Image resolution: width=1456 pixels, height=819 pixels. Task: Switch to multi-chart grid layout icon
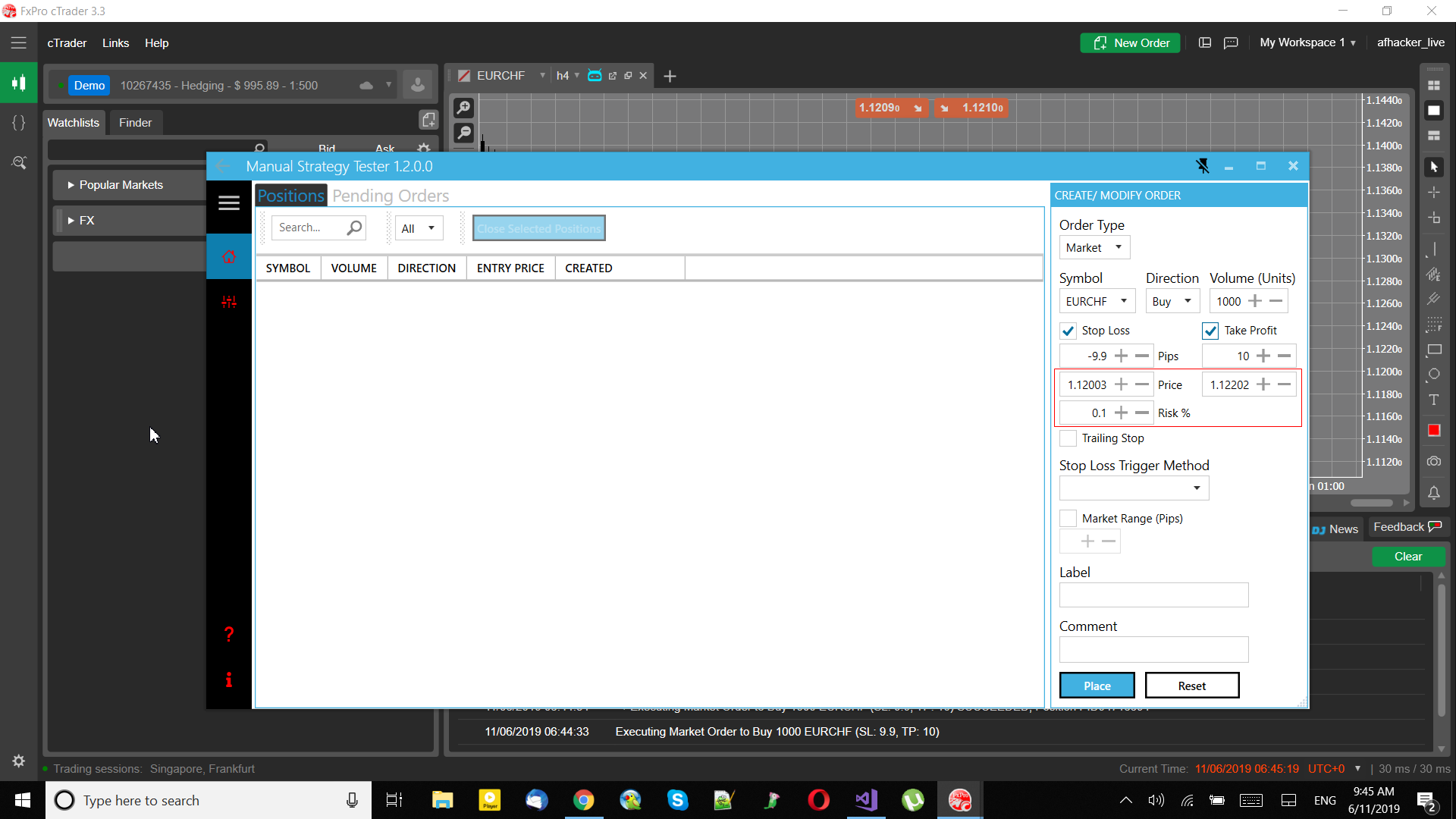point(1434,86)
